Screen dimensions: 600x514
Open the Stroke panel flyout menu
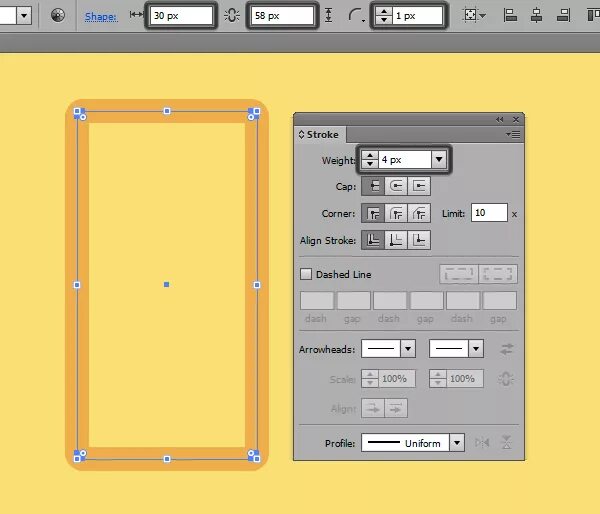click(513, 134)
